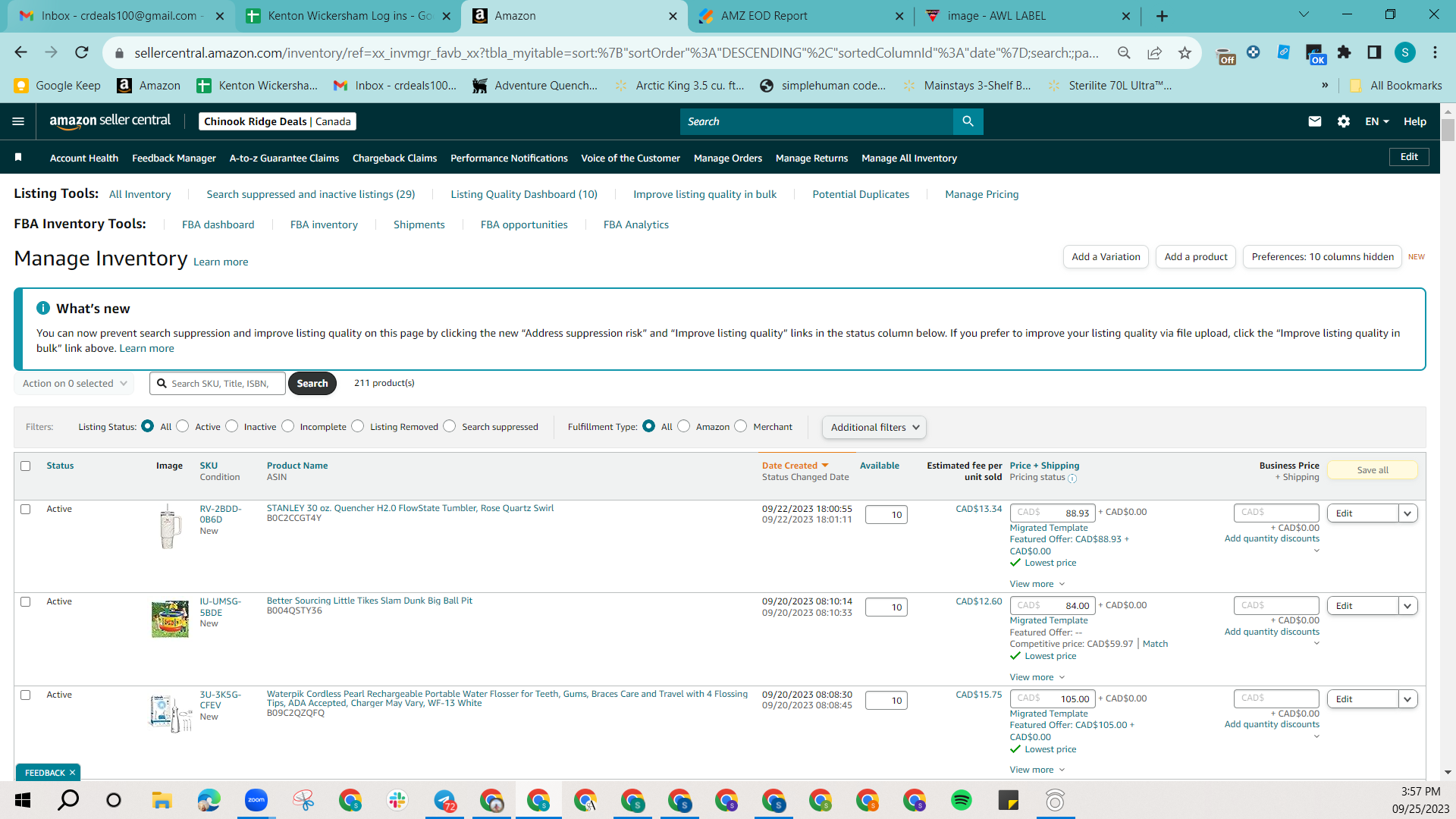Open the EN language dropdown
This screenshot has height=819, width=1456.
pos(1377,121)
